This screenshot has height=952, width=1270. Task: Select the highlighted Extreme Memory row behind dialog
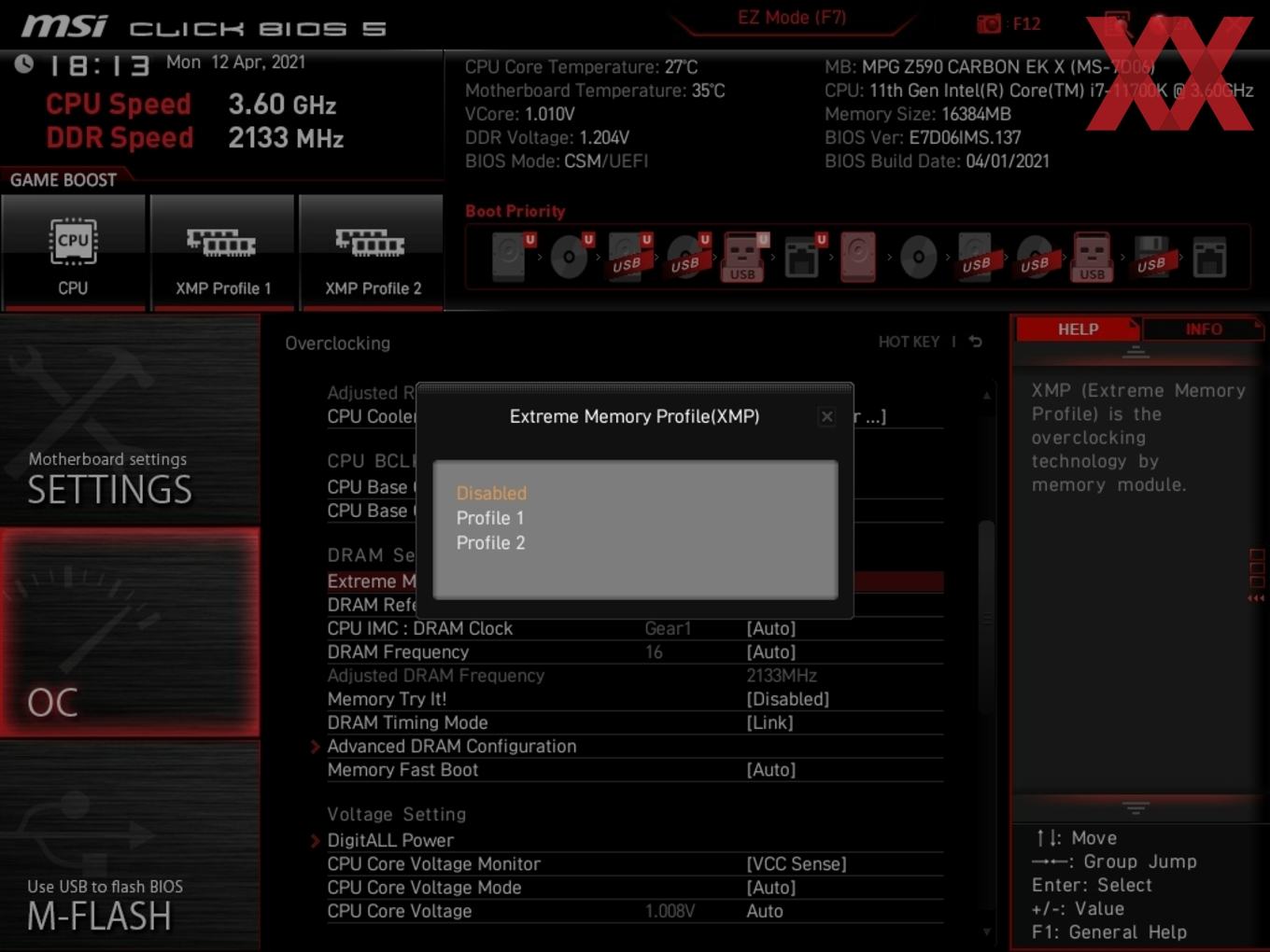coord(635,581)
